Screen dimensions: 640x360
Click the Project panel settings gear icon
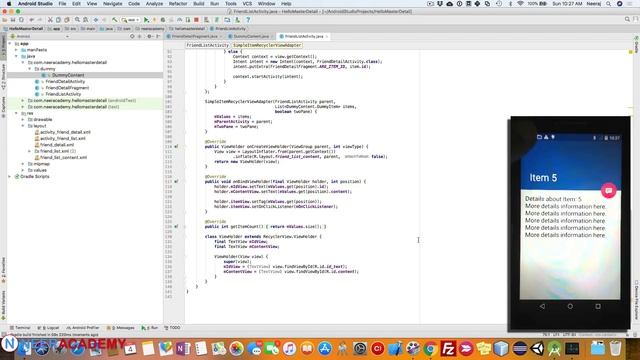[x=149, y=36]
